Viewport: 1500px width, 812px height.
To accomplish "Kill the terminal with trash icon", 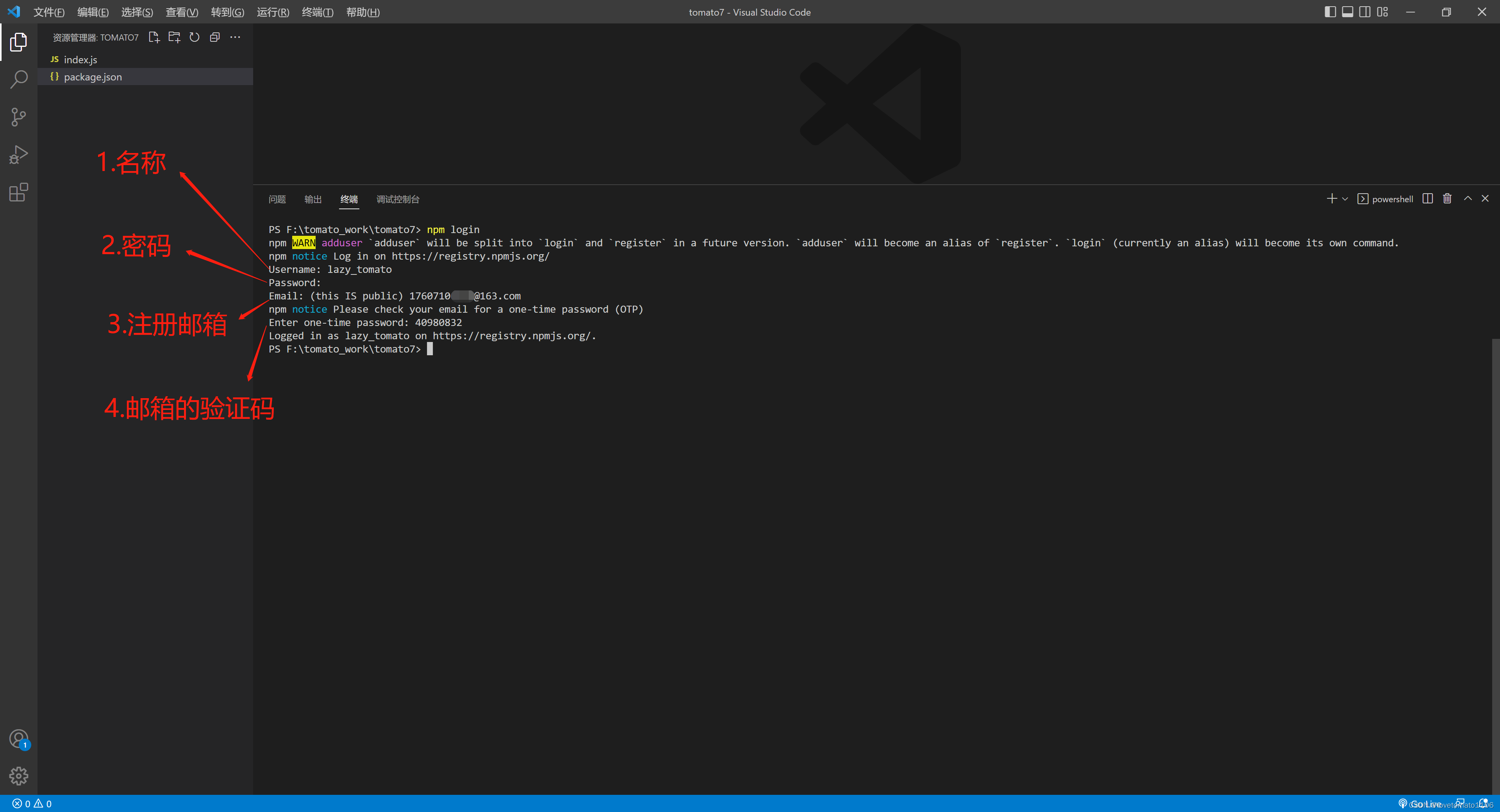I will coord(1447,198).
